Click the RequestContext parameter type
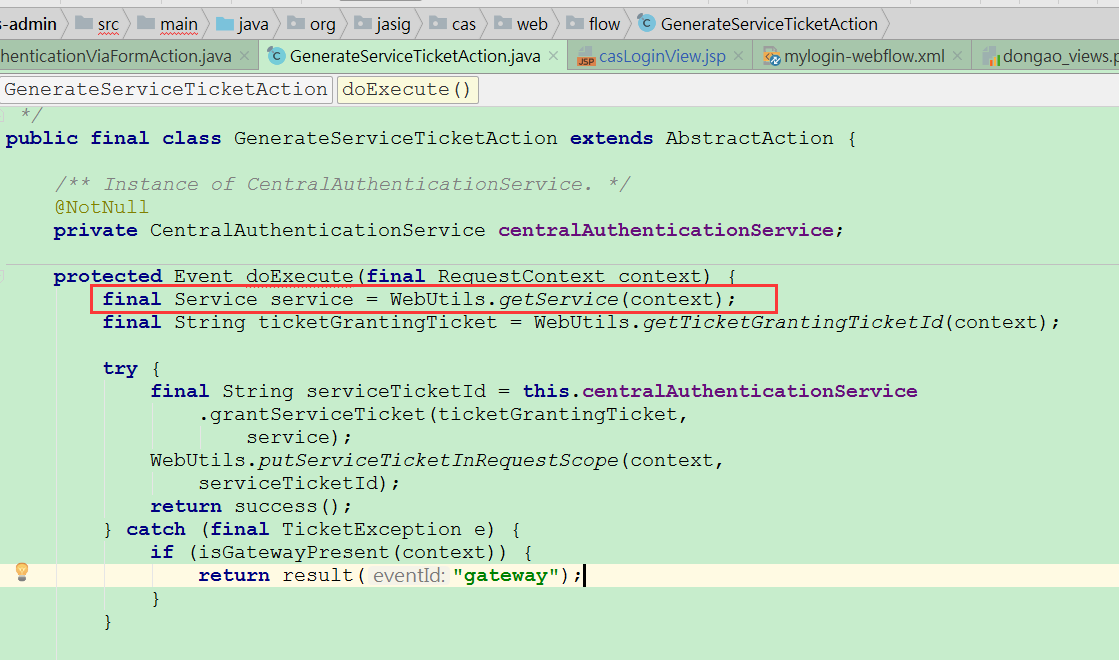 click(x=521, y=277)
